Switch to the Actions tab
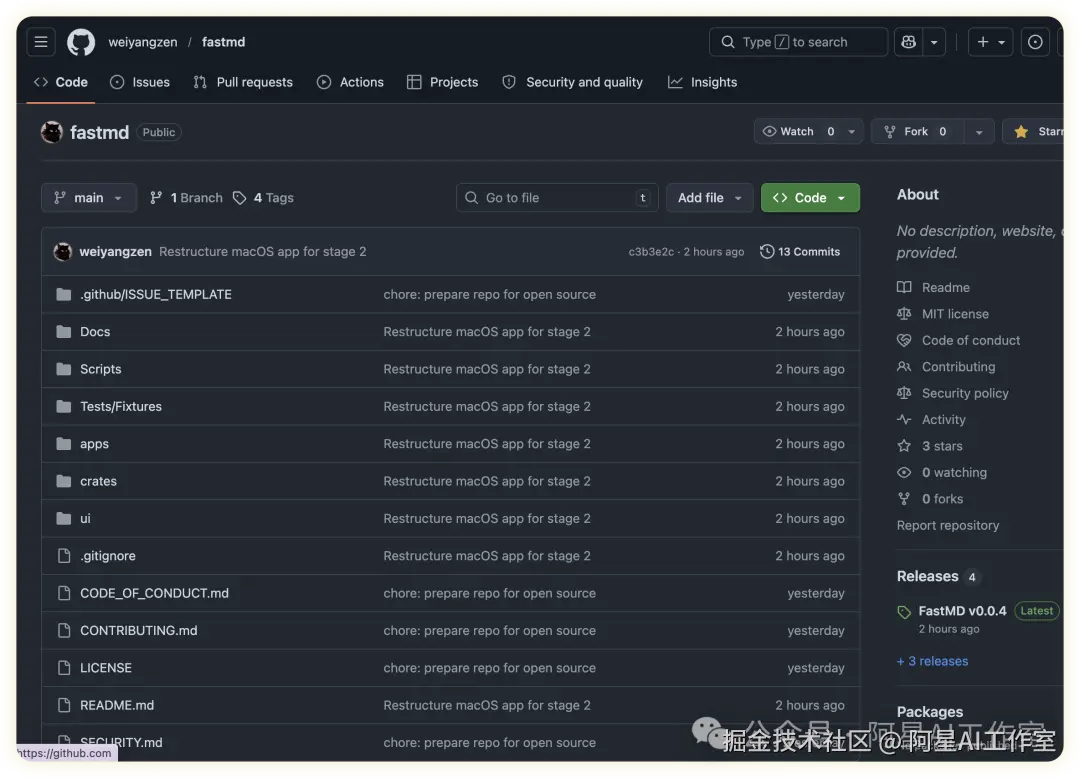The image size is (1080, 778). (350, 83)
